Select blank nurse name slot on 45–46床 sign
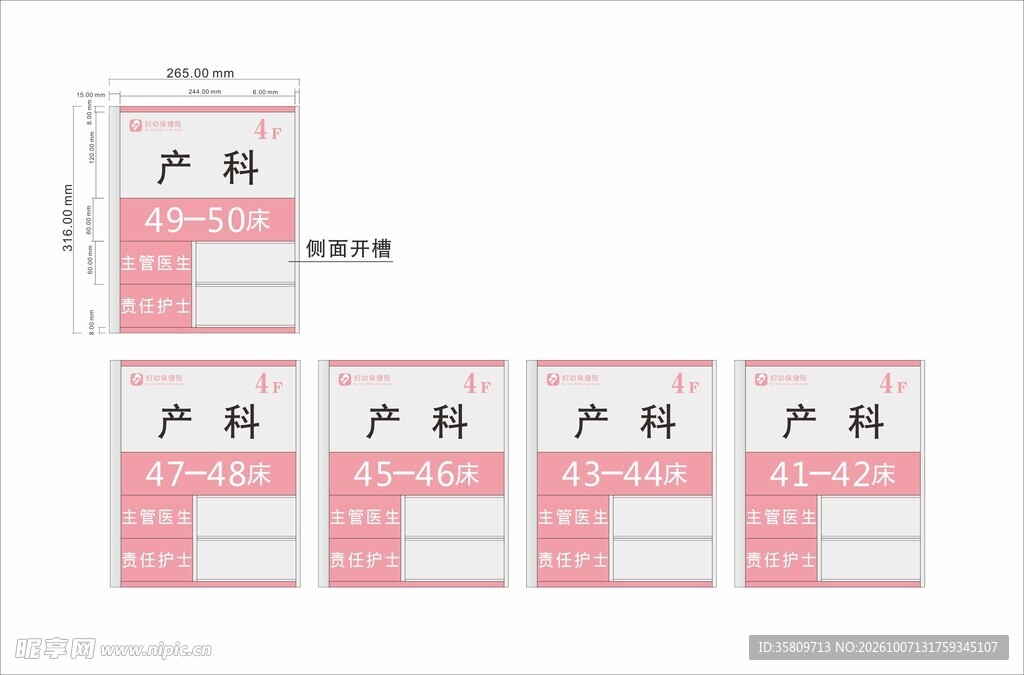1024x675 pixels. 455,559
